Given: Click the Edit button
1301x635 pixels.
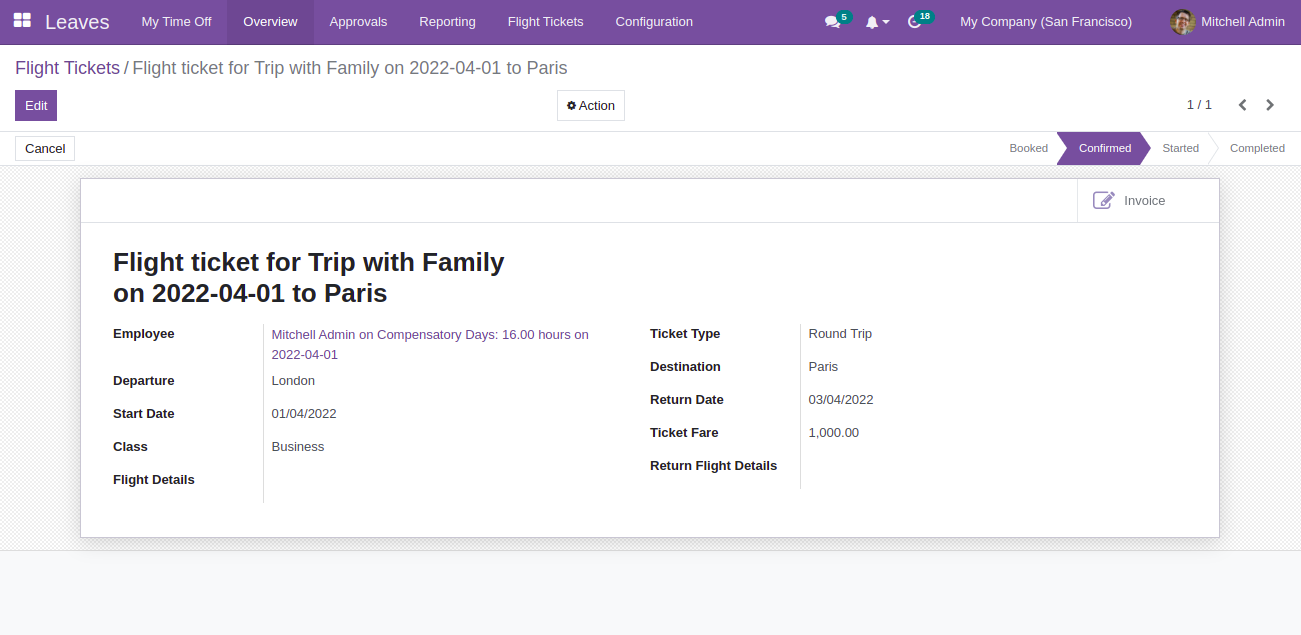Looking at the screenshot, I should (x=35, y=105).
